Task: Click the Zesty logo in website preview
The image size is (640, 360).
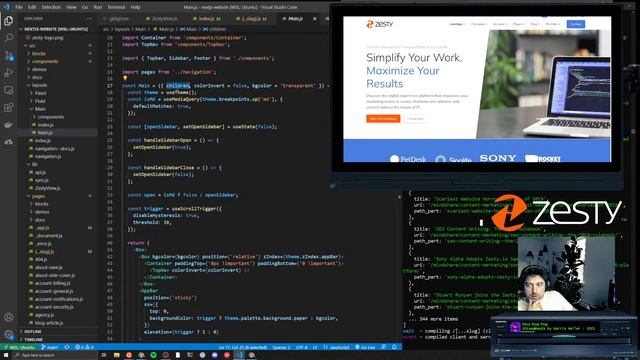Action: pyautogui.click(x=380, y=24)
